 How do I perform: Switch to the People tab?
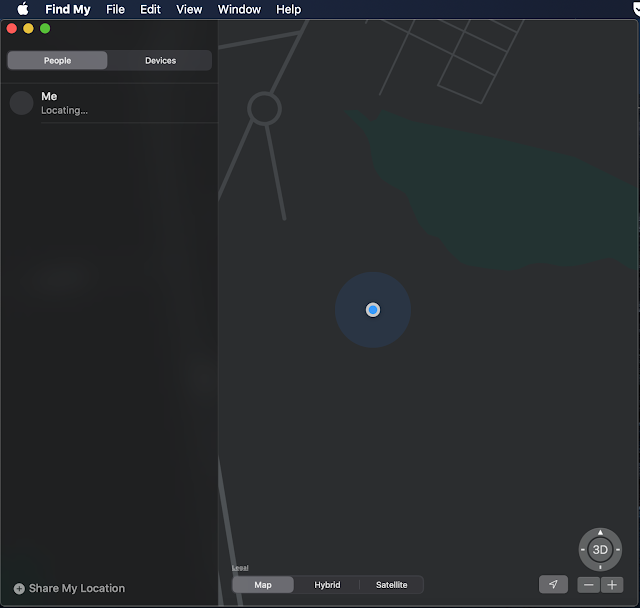58,60
